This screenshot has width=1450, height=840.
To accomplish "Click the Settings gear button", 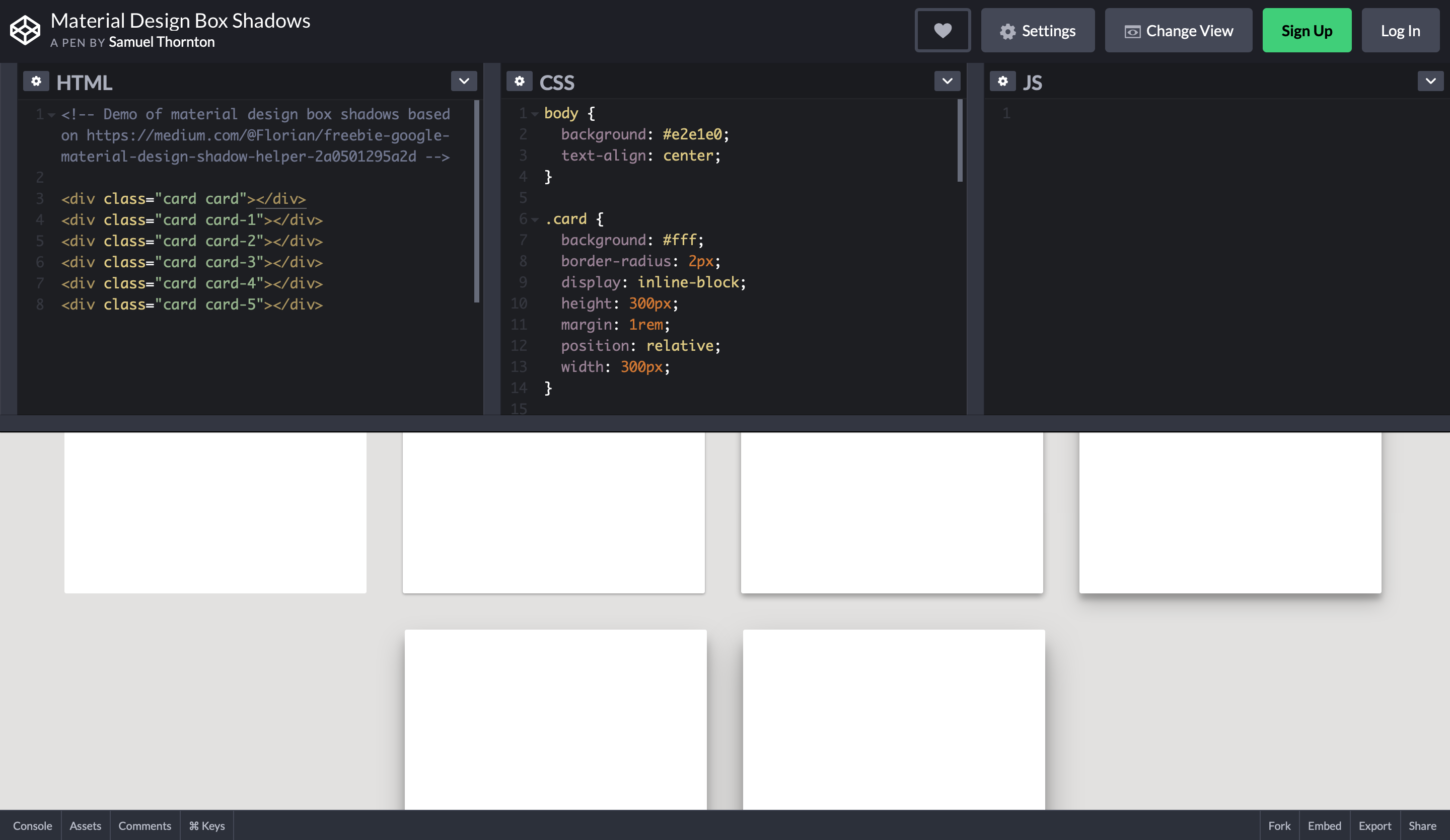I will coord(1038,31).
